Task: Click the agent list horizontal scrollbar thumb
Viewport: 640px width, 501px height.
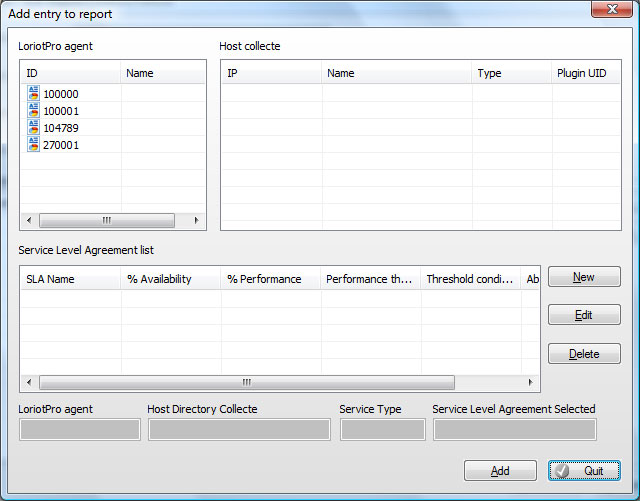Action: [107, 220]
